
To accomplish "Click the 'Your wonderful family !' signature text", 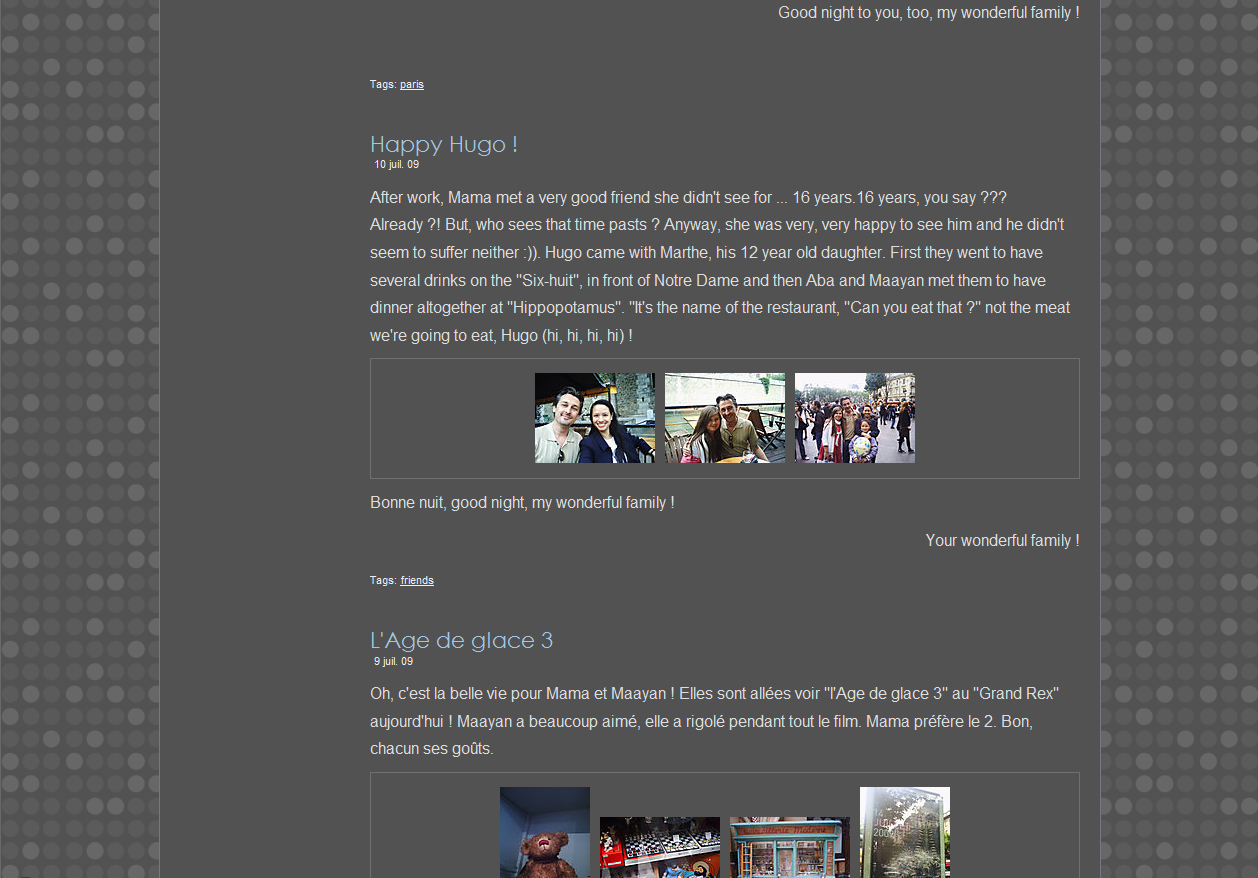I will pos(1001,540).
